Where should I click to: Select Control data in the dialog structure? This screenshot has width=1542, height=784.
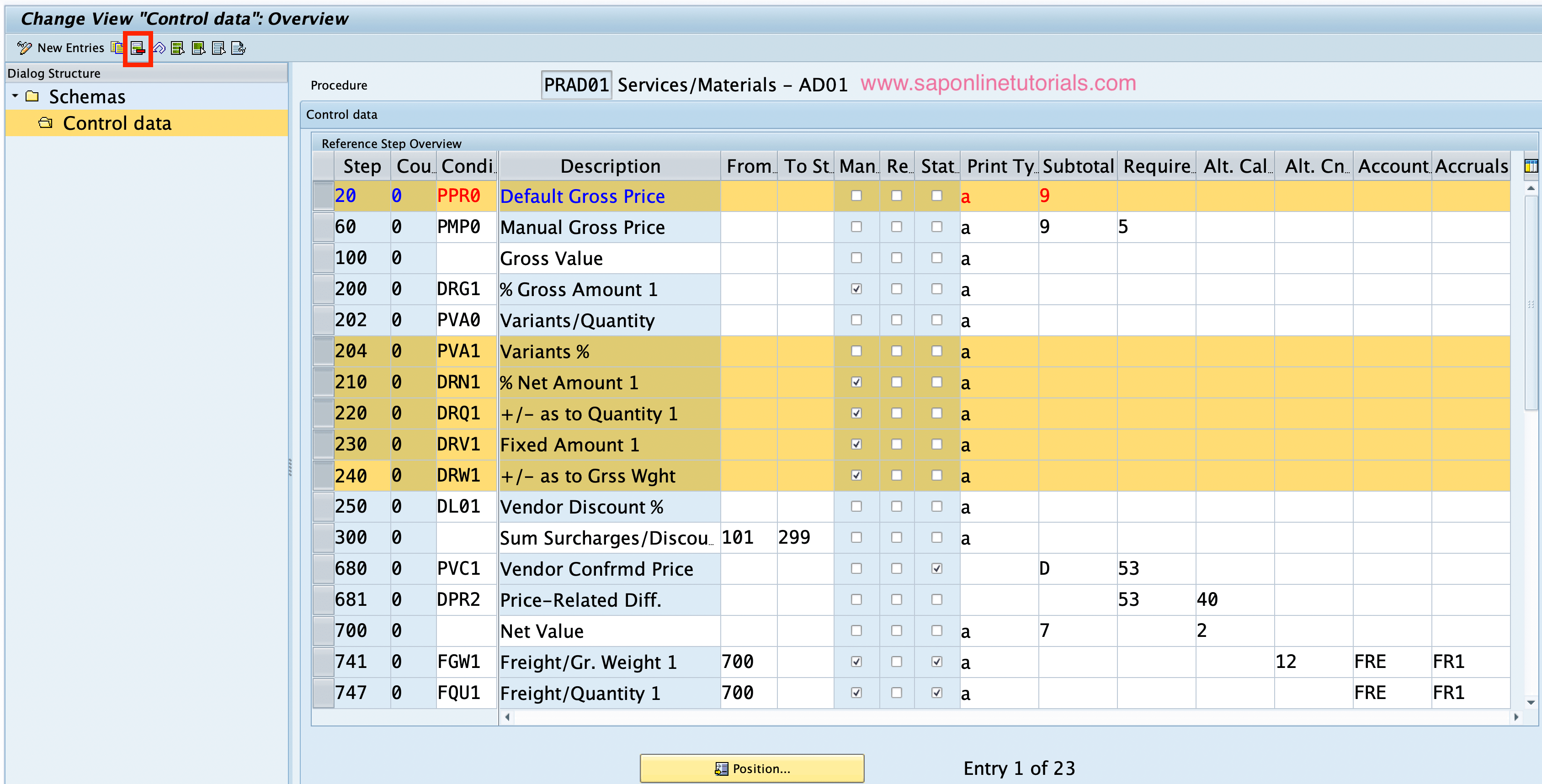[x=117, y=123]
